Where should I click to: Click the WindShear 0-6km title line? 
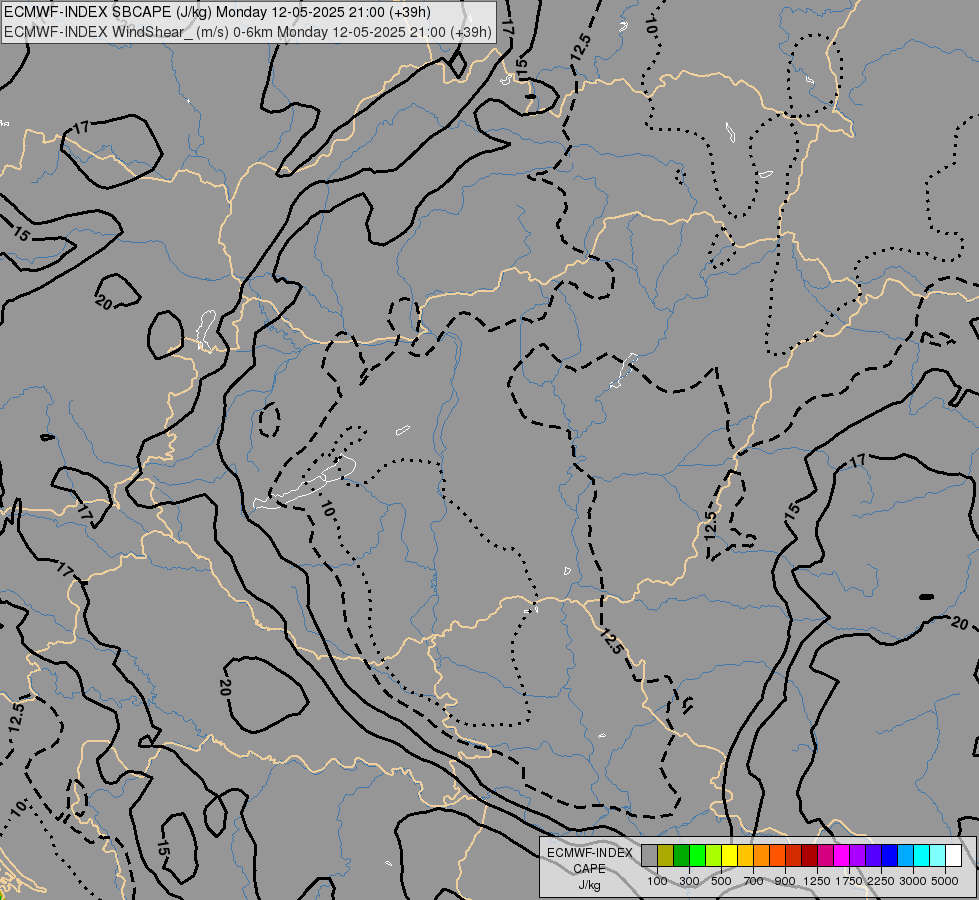248,32
